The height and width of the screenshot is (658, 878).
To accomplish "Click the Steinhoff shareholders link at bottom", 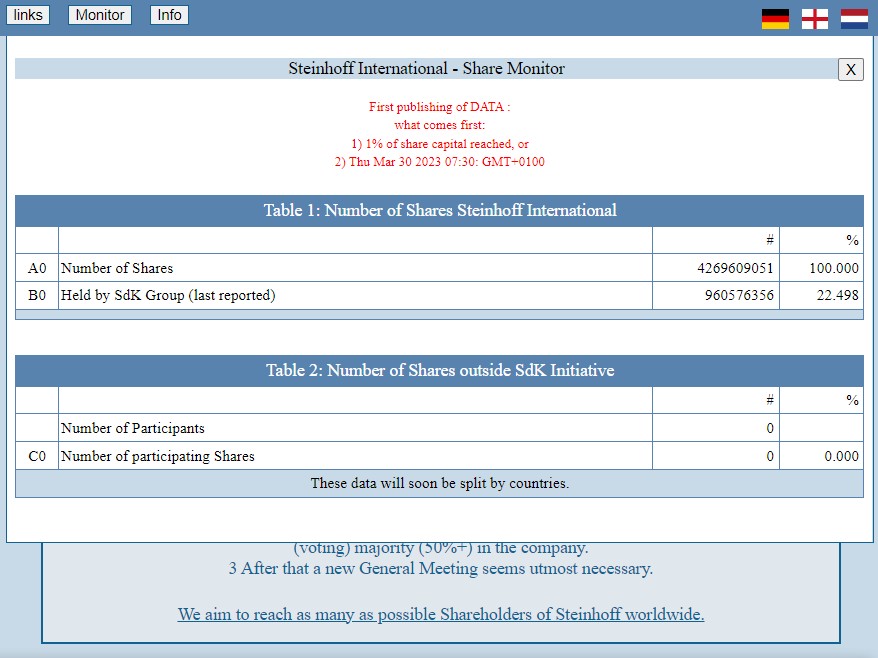I will click(439, 613).
